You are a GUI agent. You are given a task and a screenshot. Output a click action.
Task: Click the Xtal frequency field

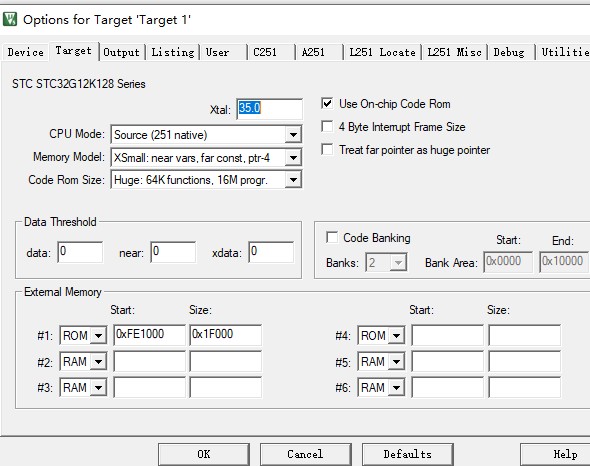[x=269, y=109]
